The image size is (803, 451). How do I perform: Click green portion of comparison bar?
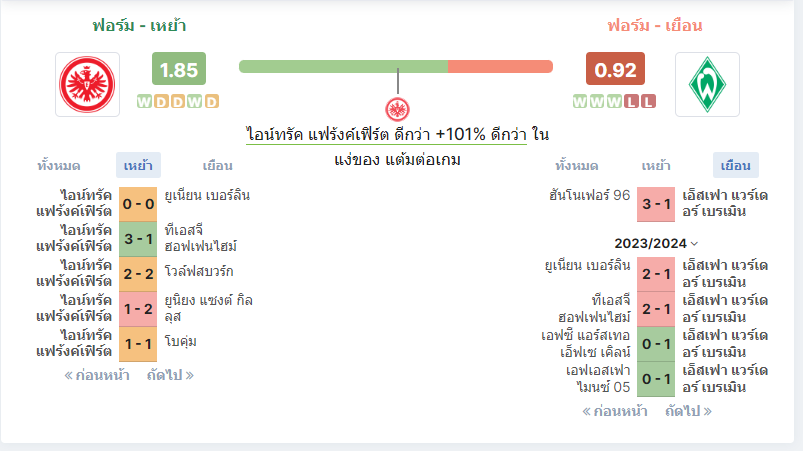343,67
